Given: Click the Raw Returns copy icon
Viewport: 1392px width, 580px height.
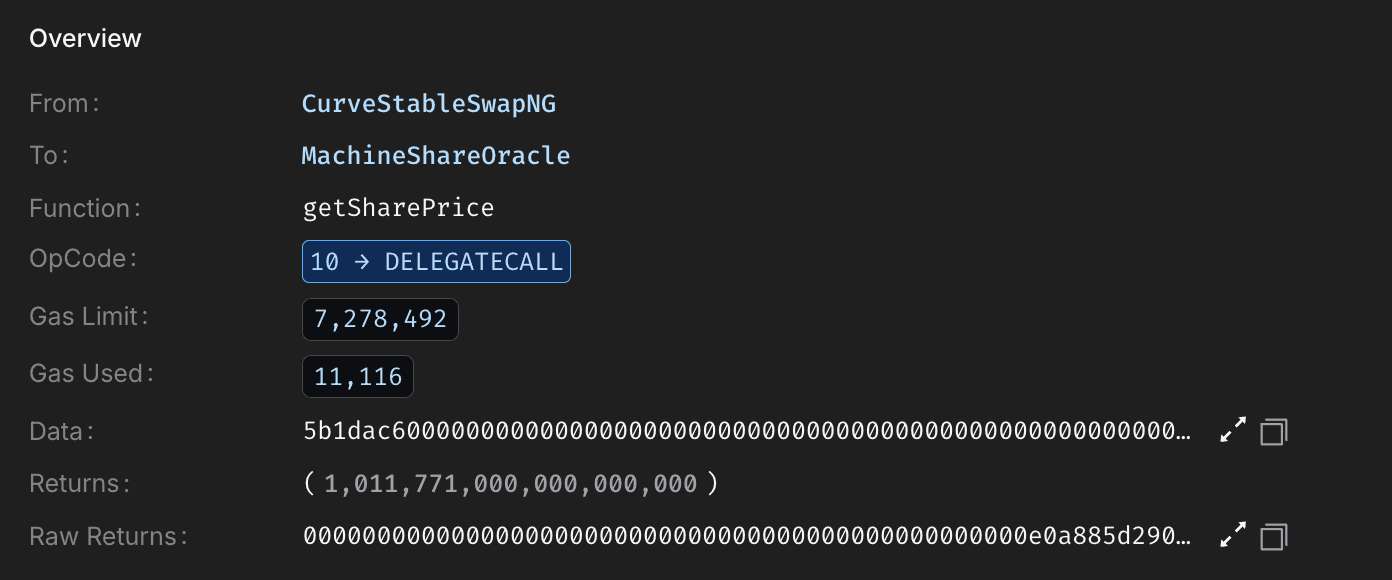Looking at the screenshot, I should (1273, 536).
